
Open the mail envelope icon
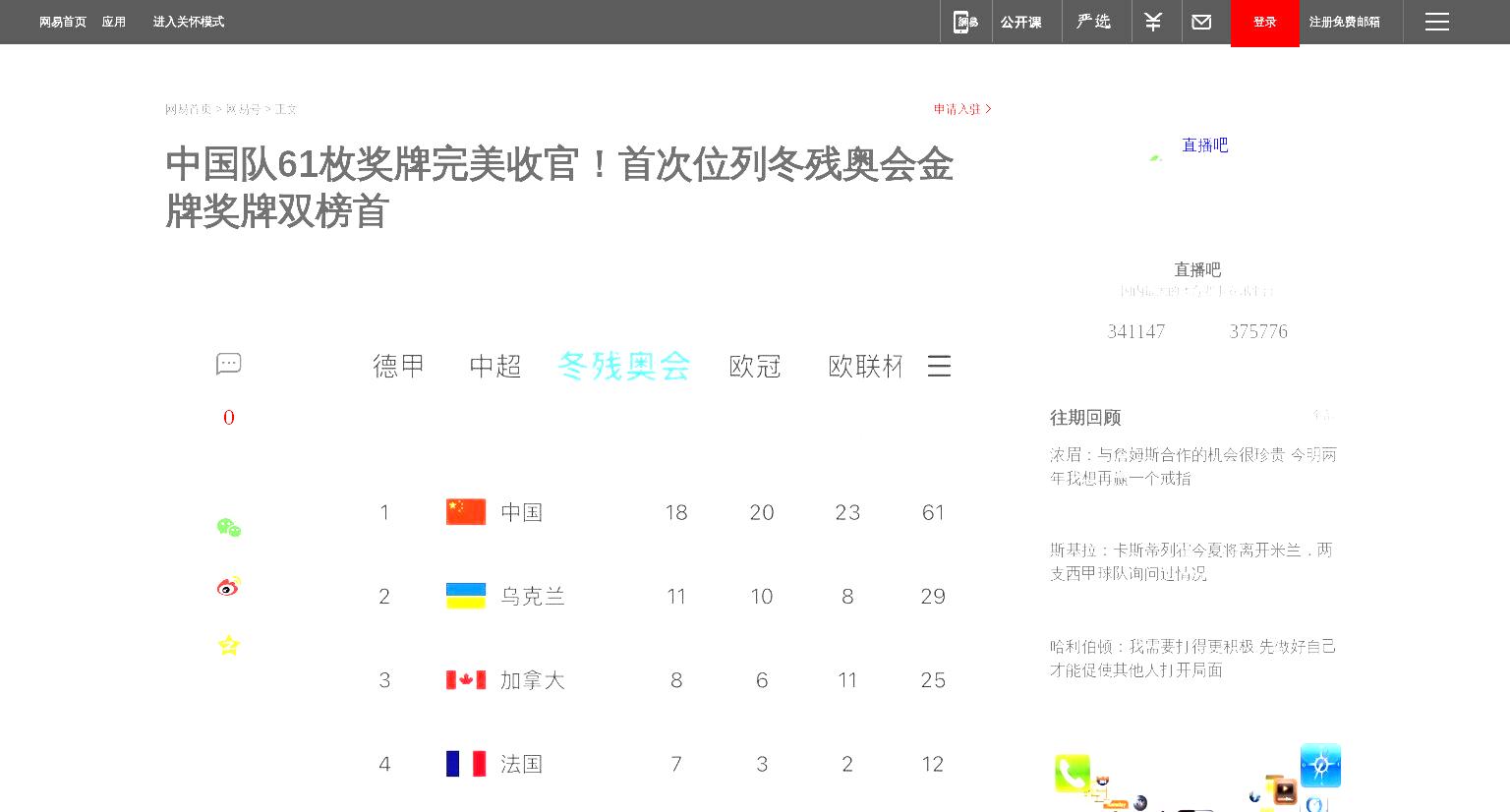click(1201, 22)
